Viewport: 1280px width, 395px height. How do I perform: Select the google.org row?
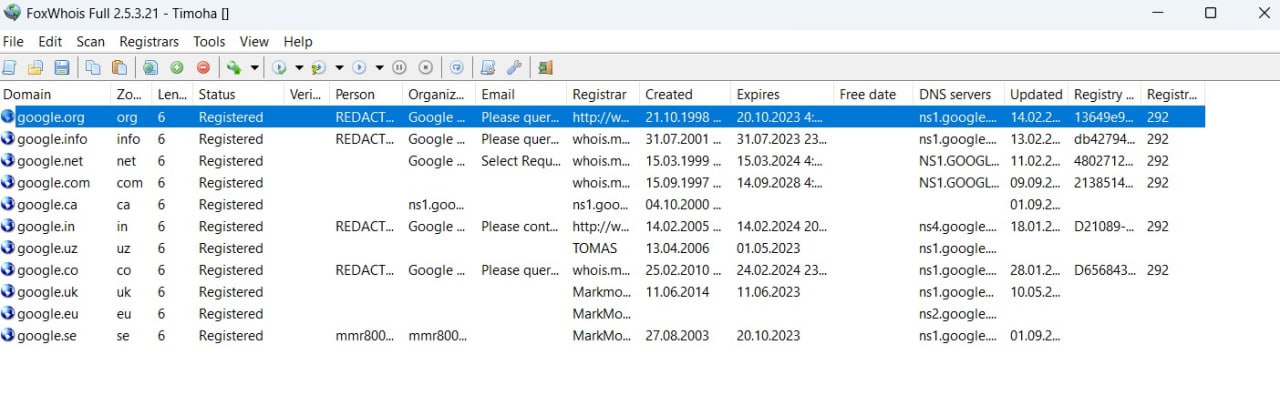(602, 117)
